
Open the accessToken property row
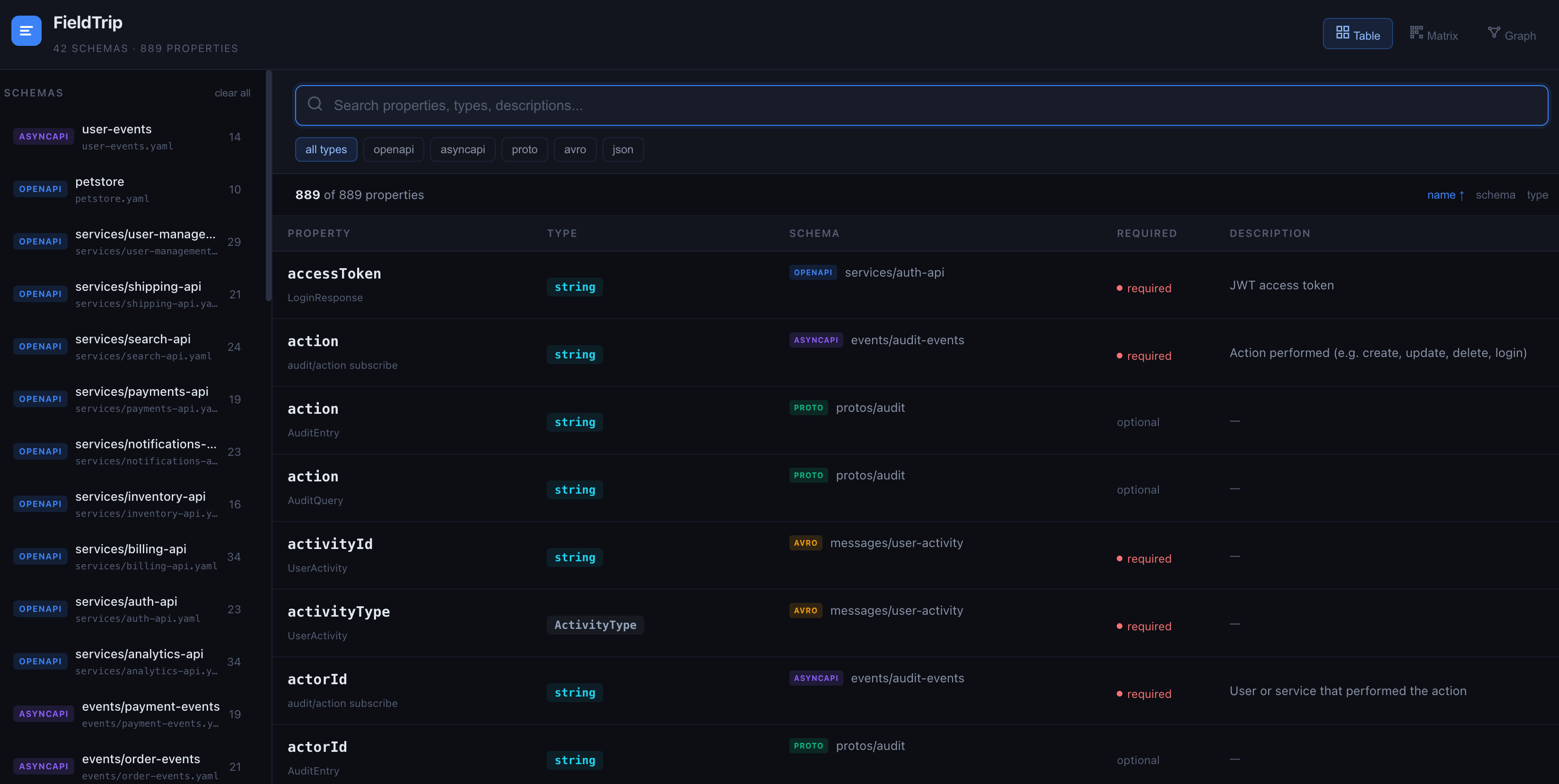tap(334, 273)
